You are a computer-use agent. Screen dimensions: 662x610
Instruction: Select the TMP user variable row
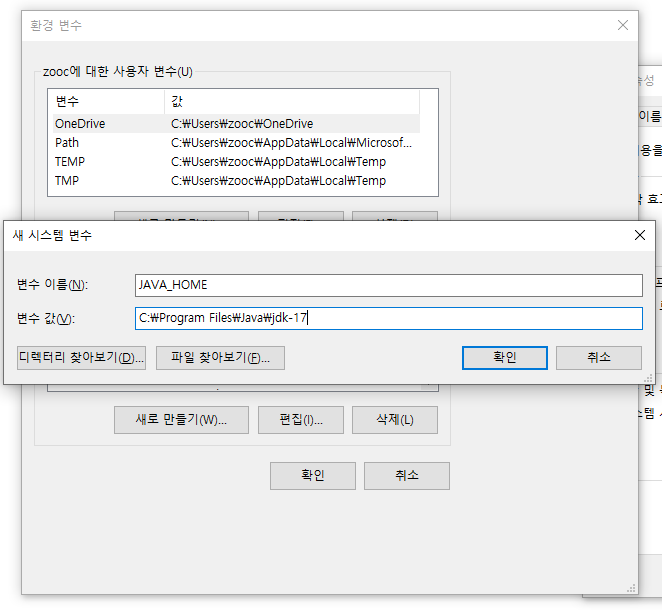point(236,181)
